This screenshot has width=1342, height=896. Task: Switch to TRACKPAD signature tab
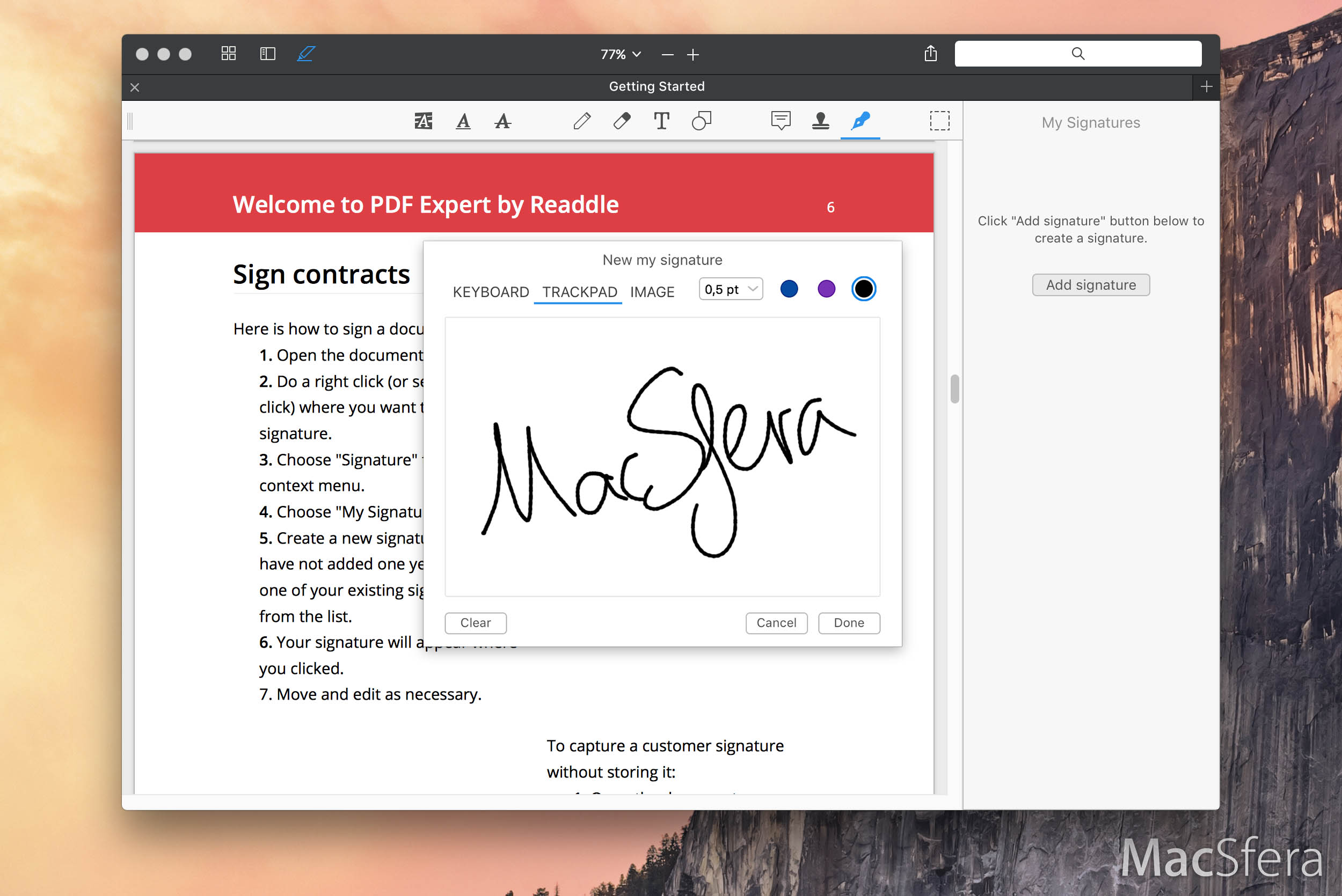coord(579,292)
